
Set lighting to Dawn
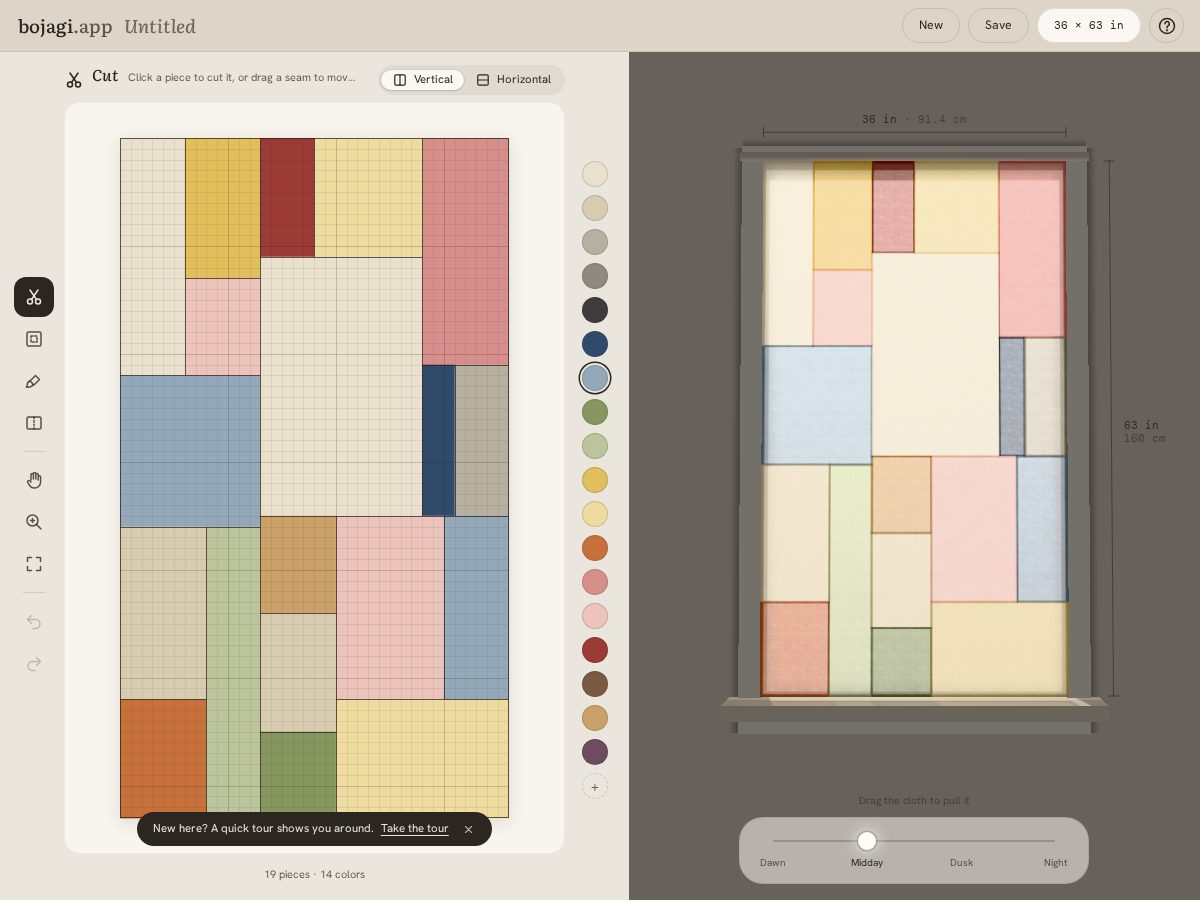tap(772, 862)
